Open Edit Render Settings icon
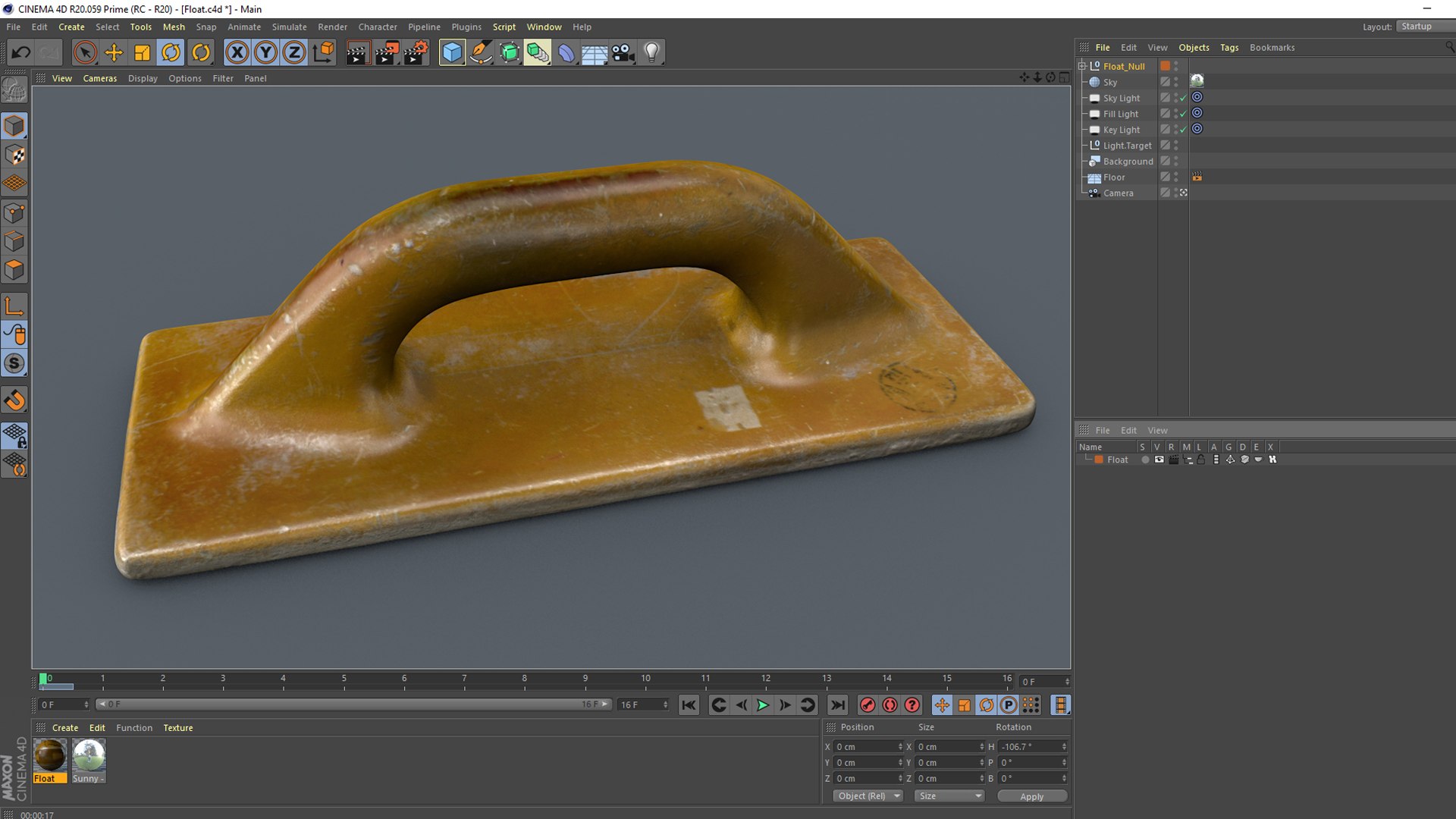 point(416,52)
